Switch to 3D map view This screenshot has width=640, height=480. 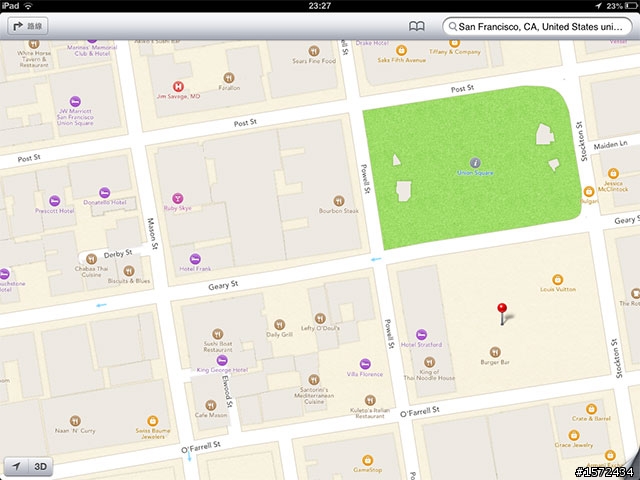[x=40, y=466]
